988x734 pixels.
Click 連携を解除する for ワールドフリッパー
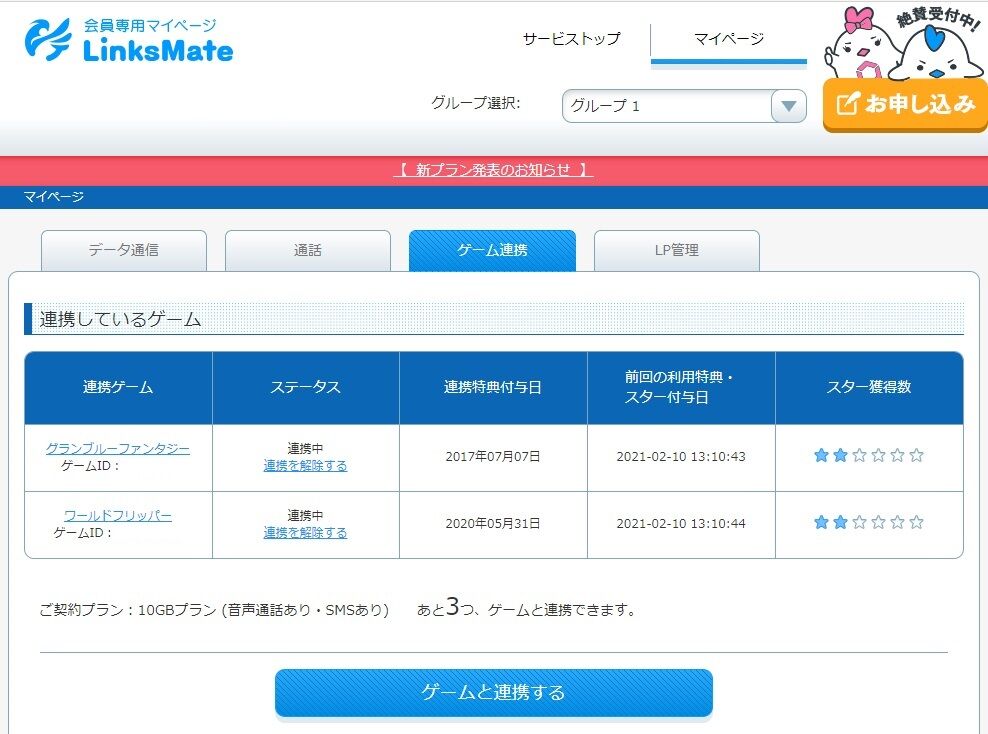tap(306, 533)
